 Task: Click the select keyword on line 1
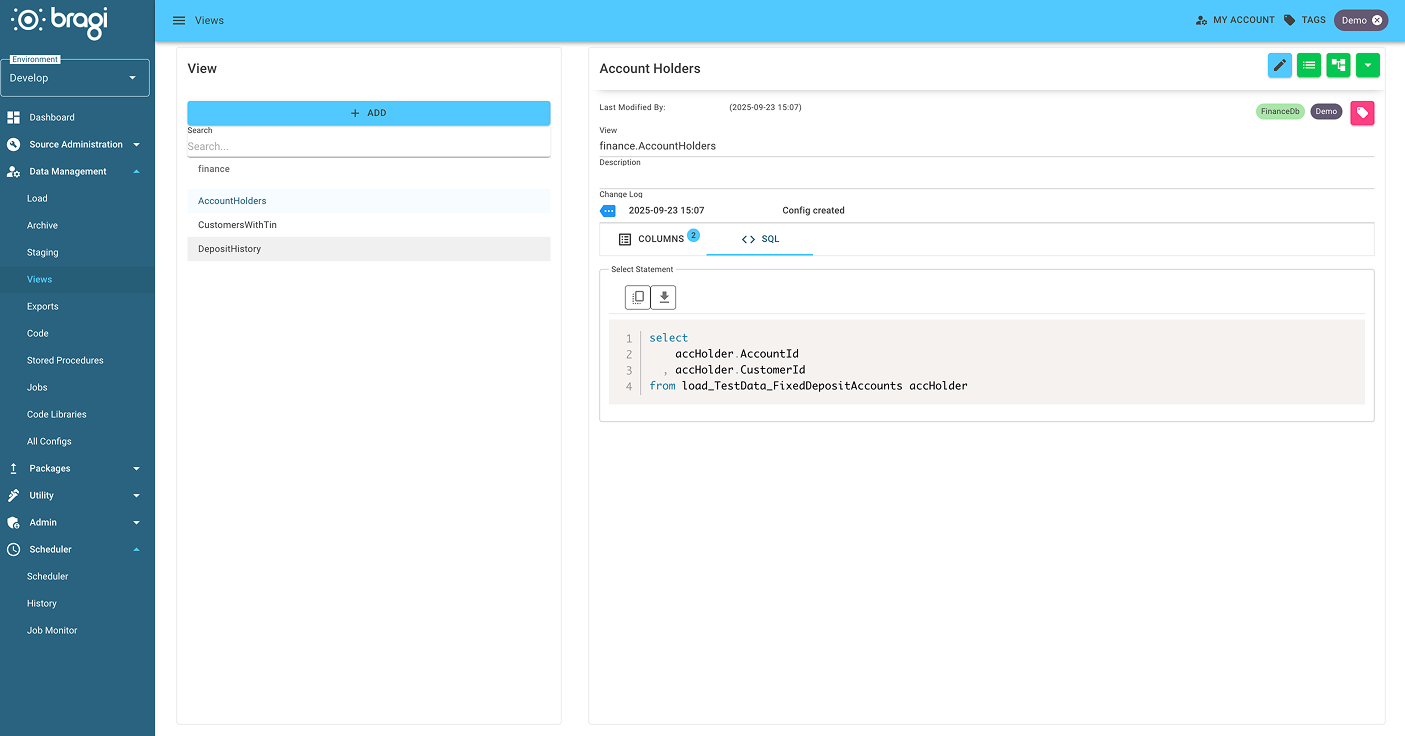coord(669,338)
